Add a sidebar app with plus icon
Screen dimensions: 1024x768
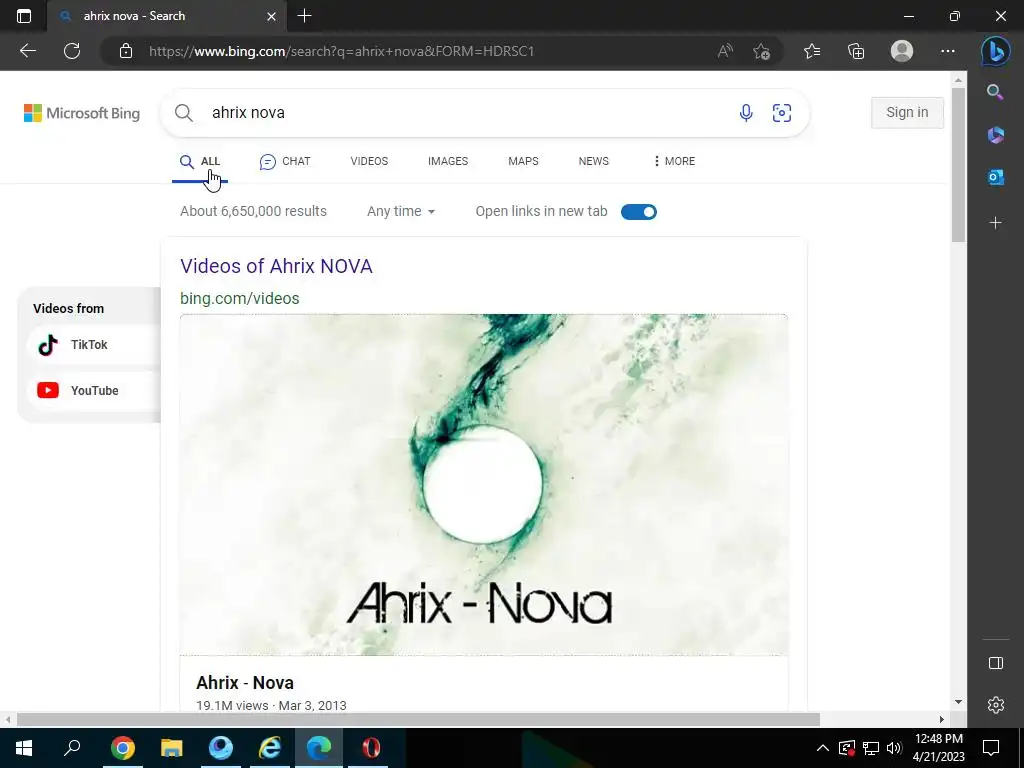(x=995, y=223)
